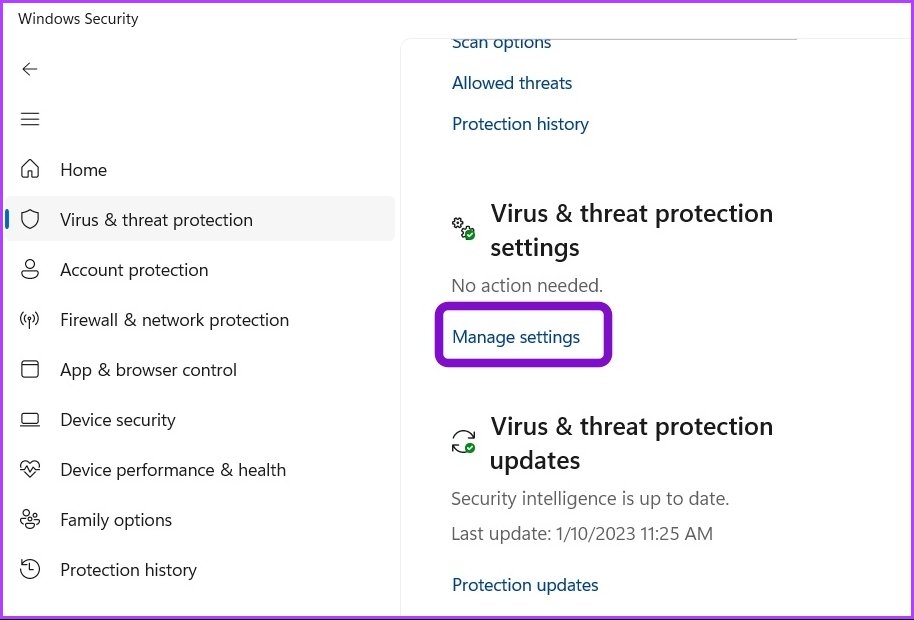The image size is (914, 620).
Task: Click the Home house icon
Action: point(30,170)
